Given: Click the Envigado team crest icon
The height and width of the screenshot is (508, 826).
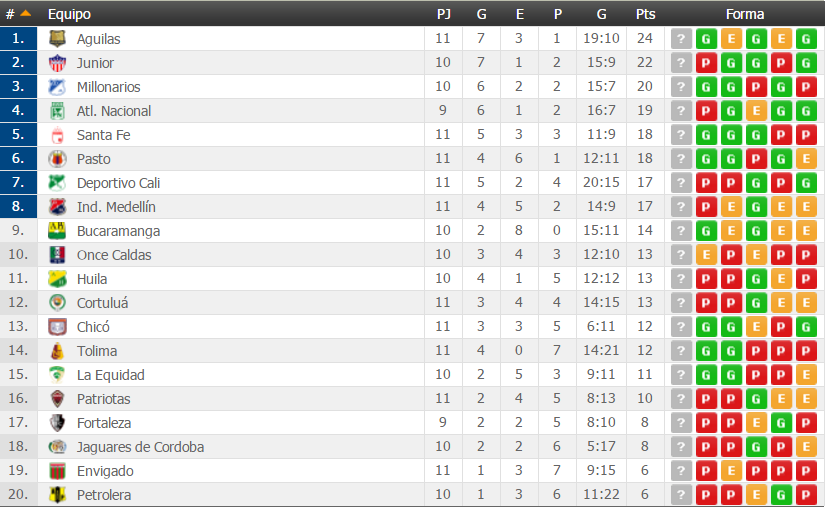Looking at the screenshot, I should coord(57,471).
